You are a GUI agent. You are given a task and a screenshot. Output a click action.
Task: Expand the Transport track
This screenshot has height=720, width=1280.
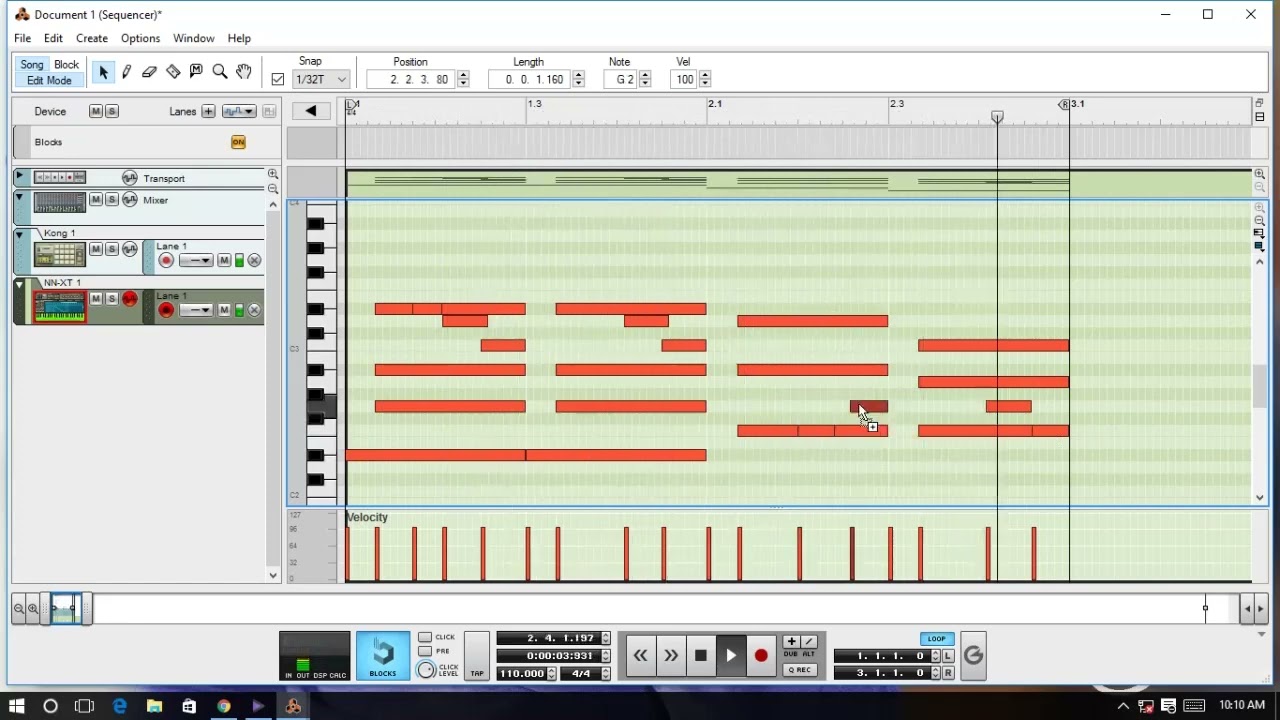[x=19, y=176]
